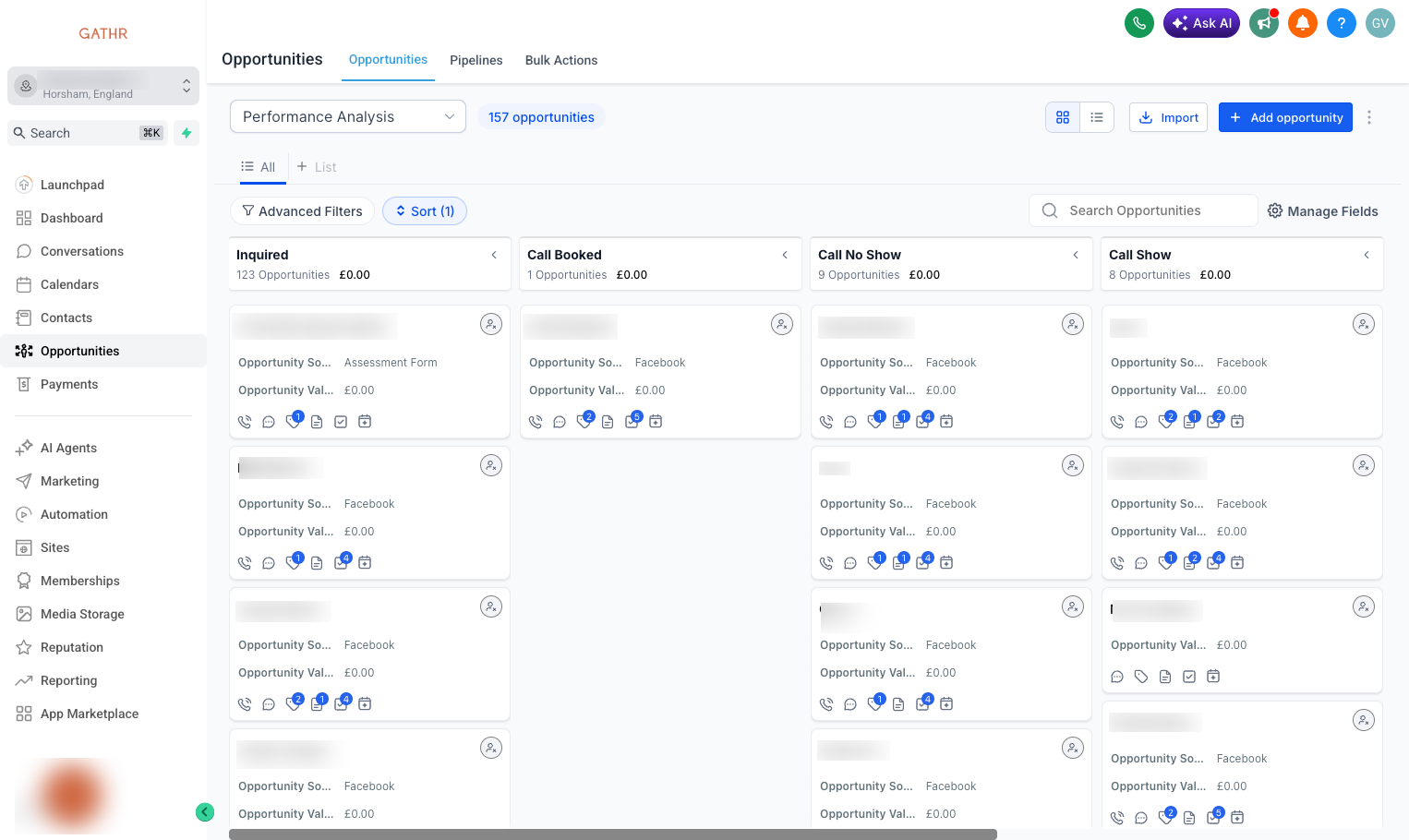
Task: Switch to list view of opportunities
Action: tap(1097, 117)
